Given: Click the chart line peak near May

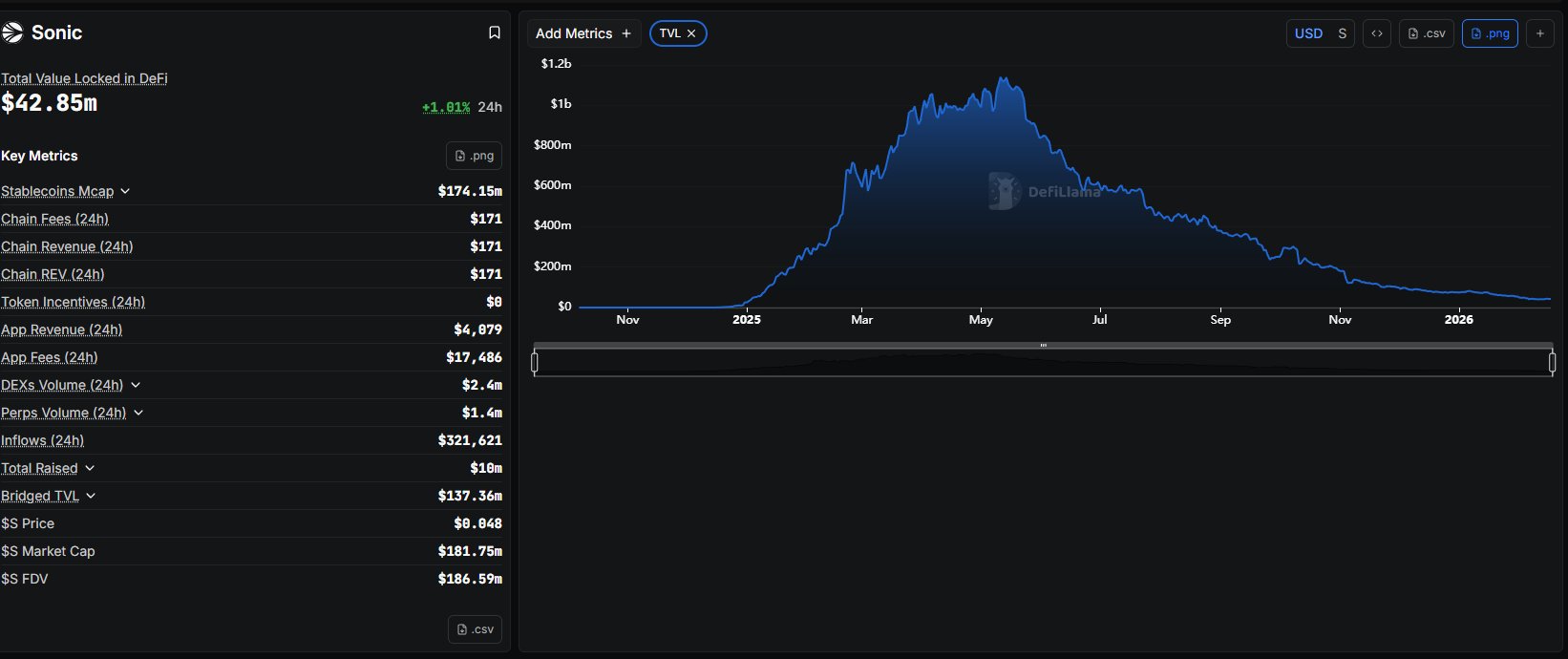Looking at the screenshot, I should pyautogui.click(x=1003, y=79).
